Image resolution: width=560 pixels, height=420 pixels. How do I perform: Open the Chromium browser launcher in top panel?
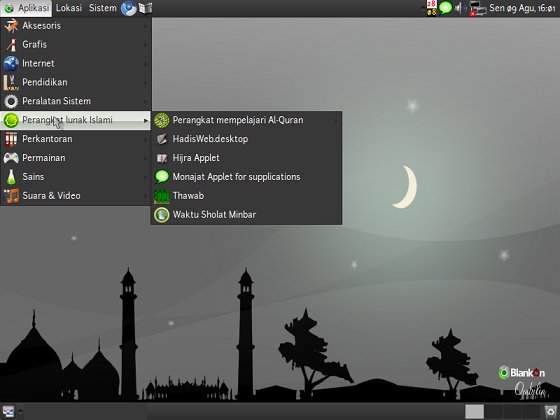129,8
